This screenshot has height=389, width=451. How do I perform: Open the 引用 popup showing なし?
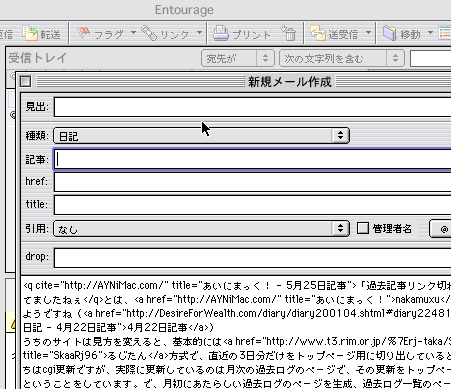201,229
